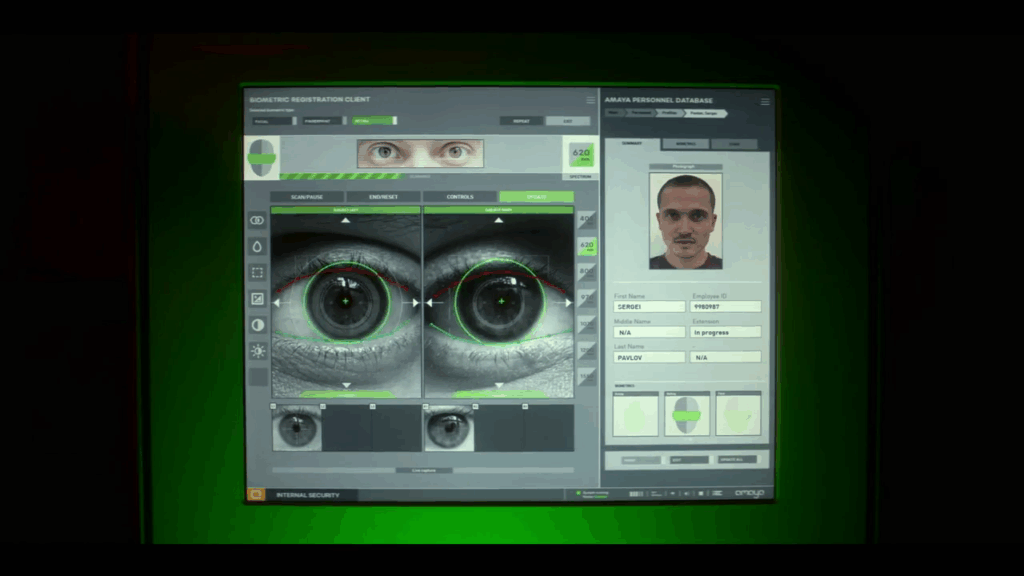The image size is (1024, 576).
Task: Open the third tab after Biometrics
Action: (735, 144)
